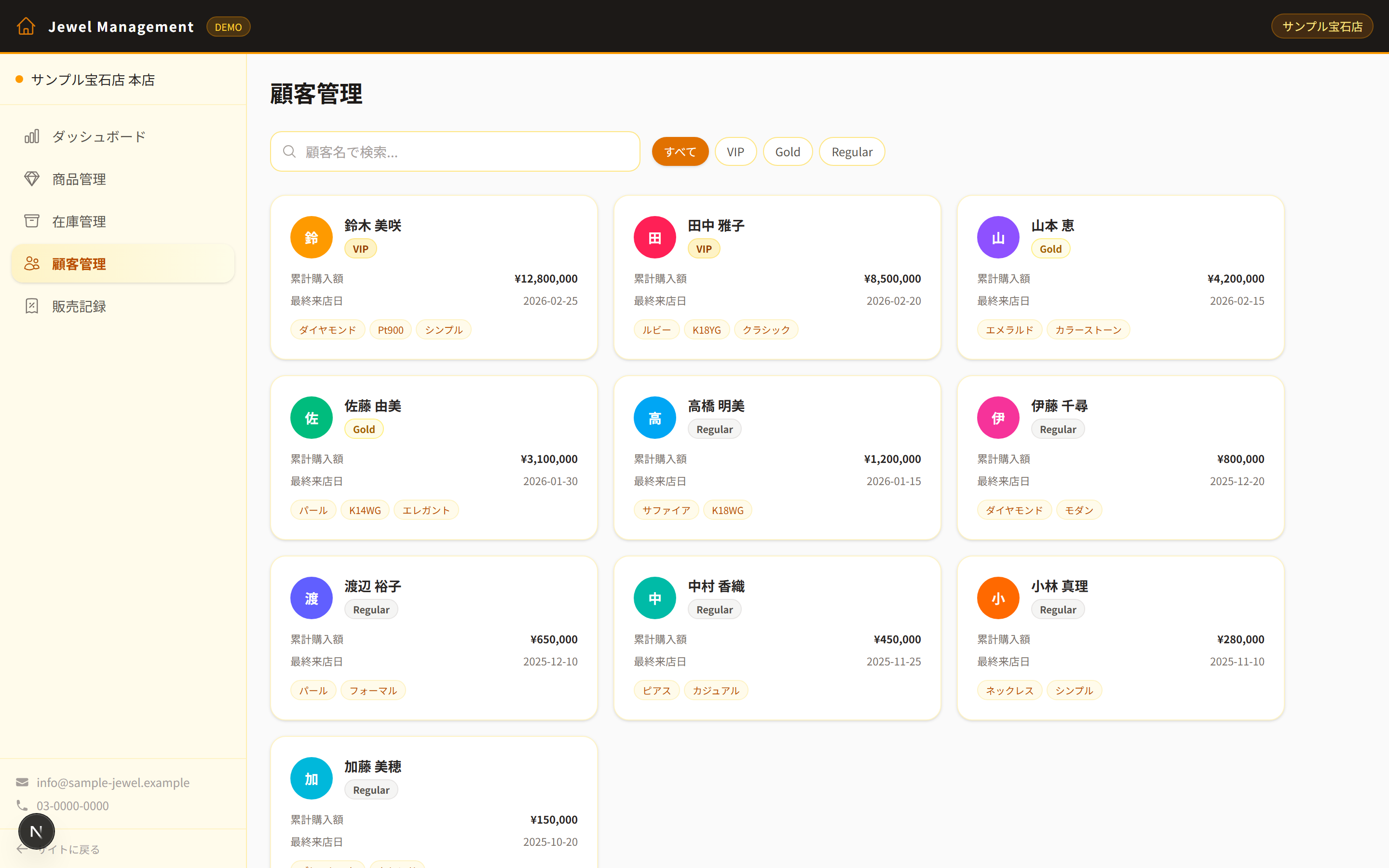Click the エメラルド tag
Viewport: 1389px width, 868px height.
[1009, 329]
